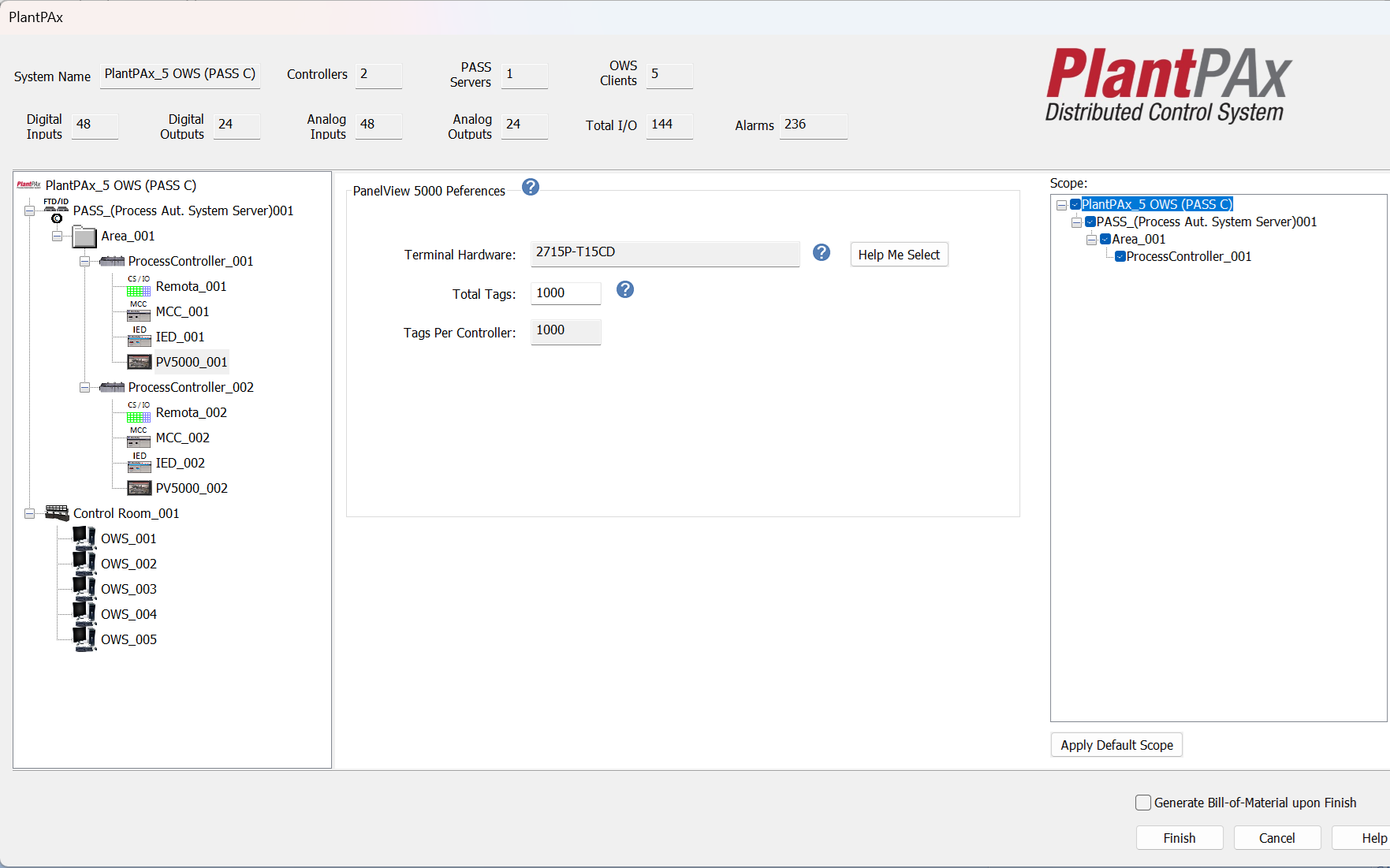Click the PV5000_002 PanelView icon
The image size is (1390, 868).
coord(139,488)
